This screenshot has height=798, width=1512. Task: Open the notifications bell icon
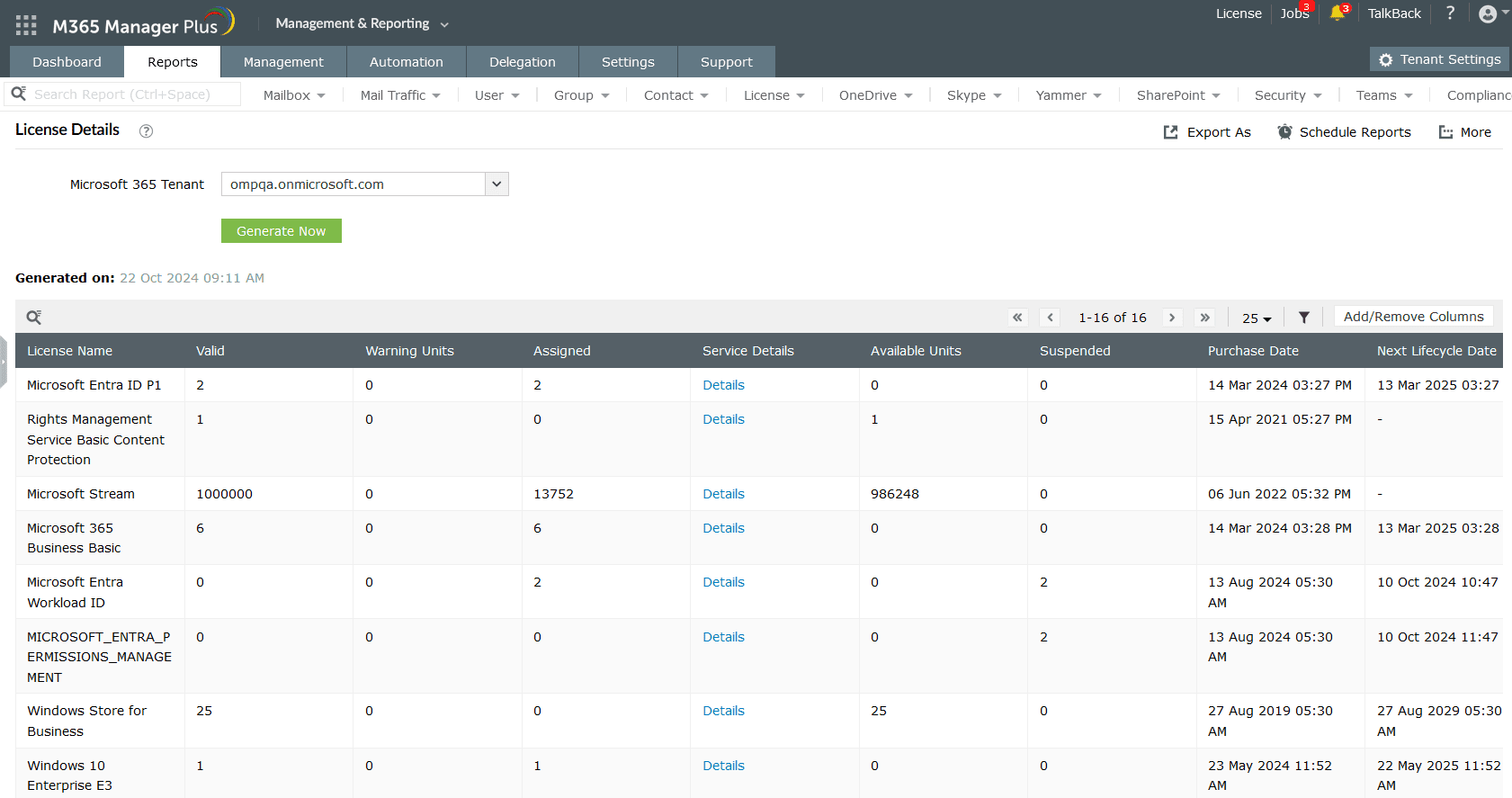coord(1338,13)
